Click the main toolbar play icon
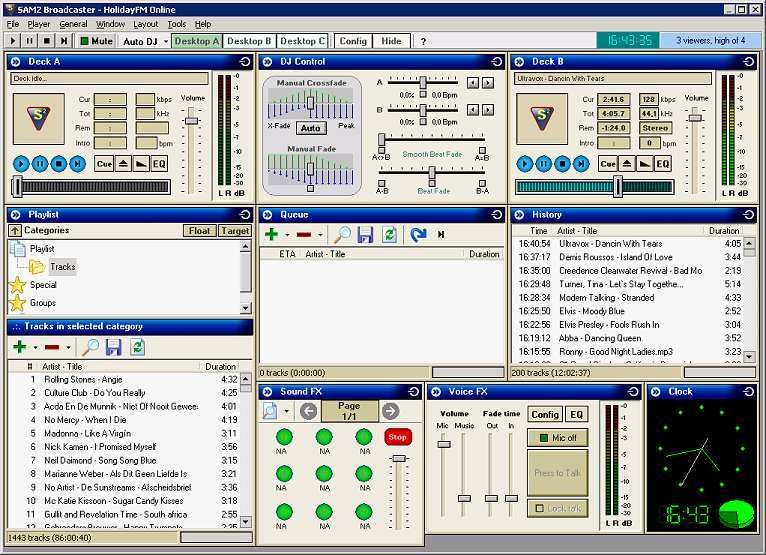The height and width of the screenshot is (555, 766). (13, 41)
